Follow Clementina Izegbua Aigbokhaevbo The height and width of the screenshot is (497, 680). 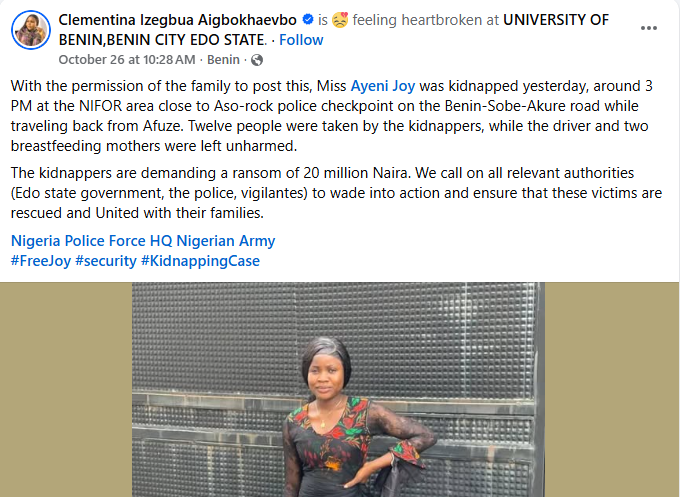click(x=301, y=40)
